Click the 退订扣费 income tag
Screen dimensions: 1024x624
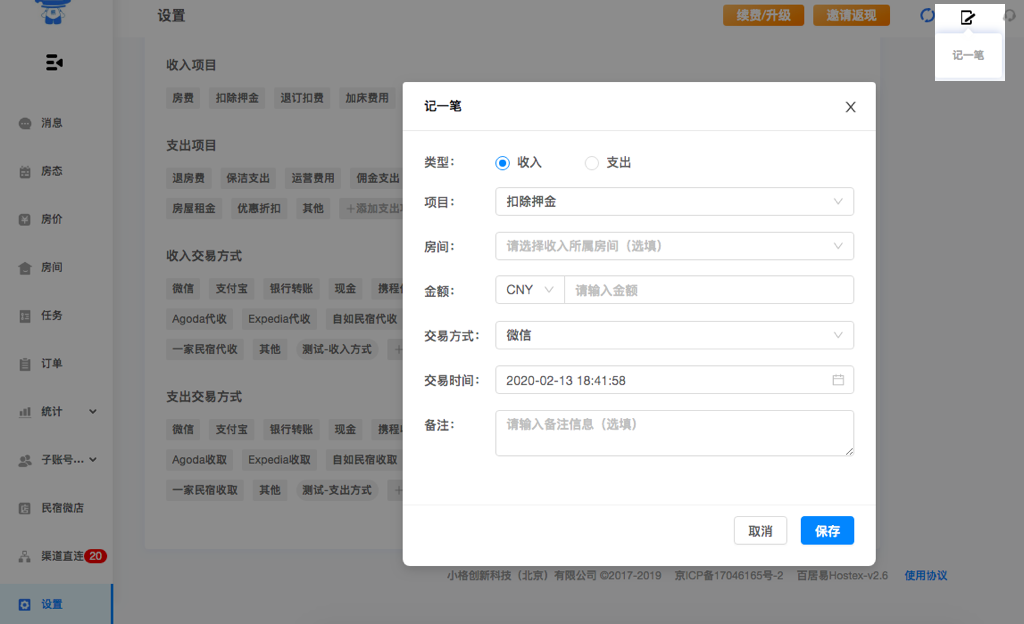pyautogui.click(x=302, y=98)
